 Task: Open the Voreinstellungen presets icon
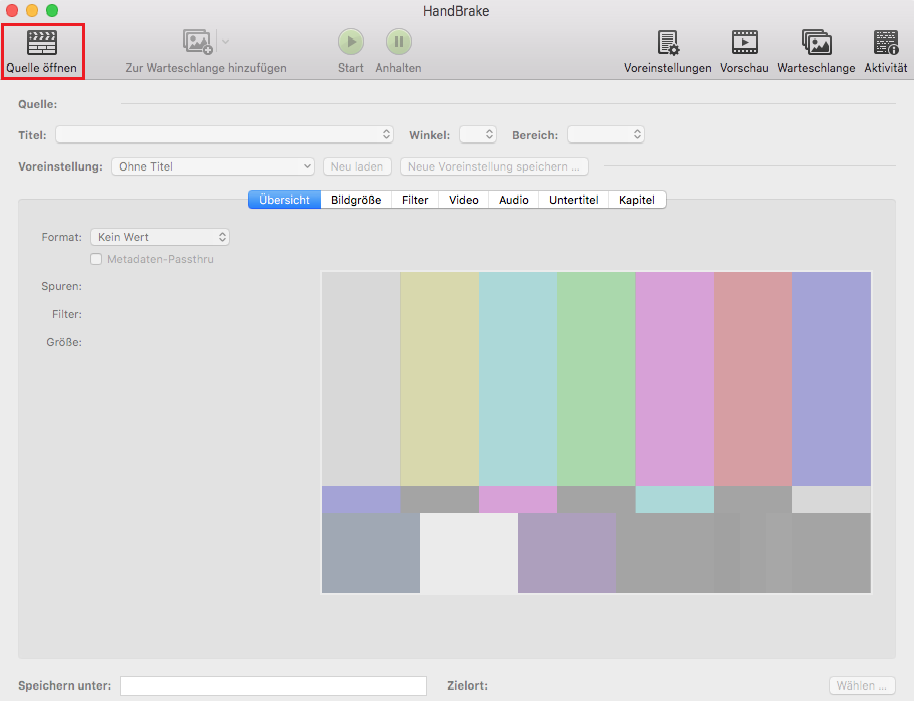[x=667, y=42]
